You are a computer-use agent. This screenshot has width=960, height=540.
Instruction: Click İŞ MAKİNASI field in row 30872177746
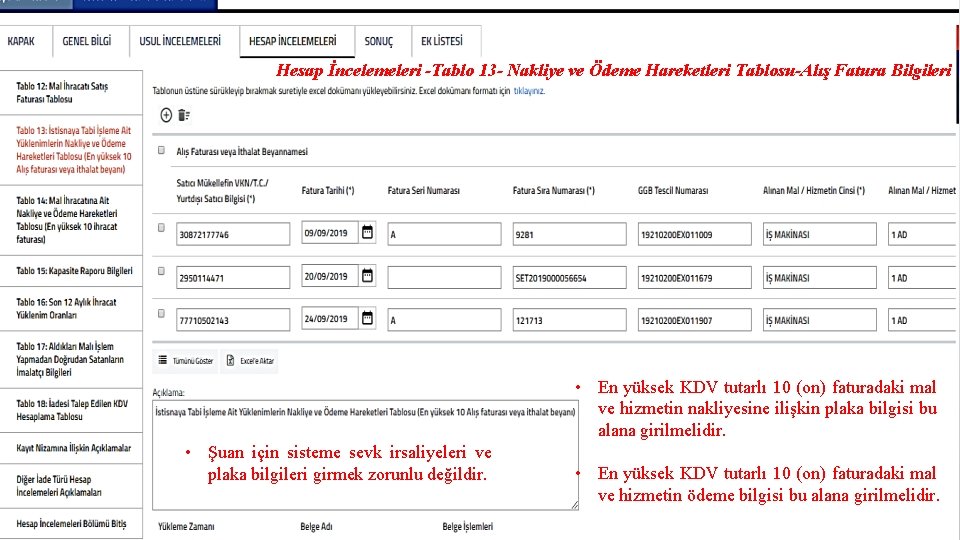click(820, 234)
